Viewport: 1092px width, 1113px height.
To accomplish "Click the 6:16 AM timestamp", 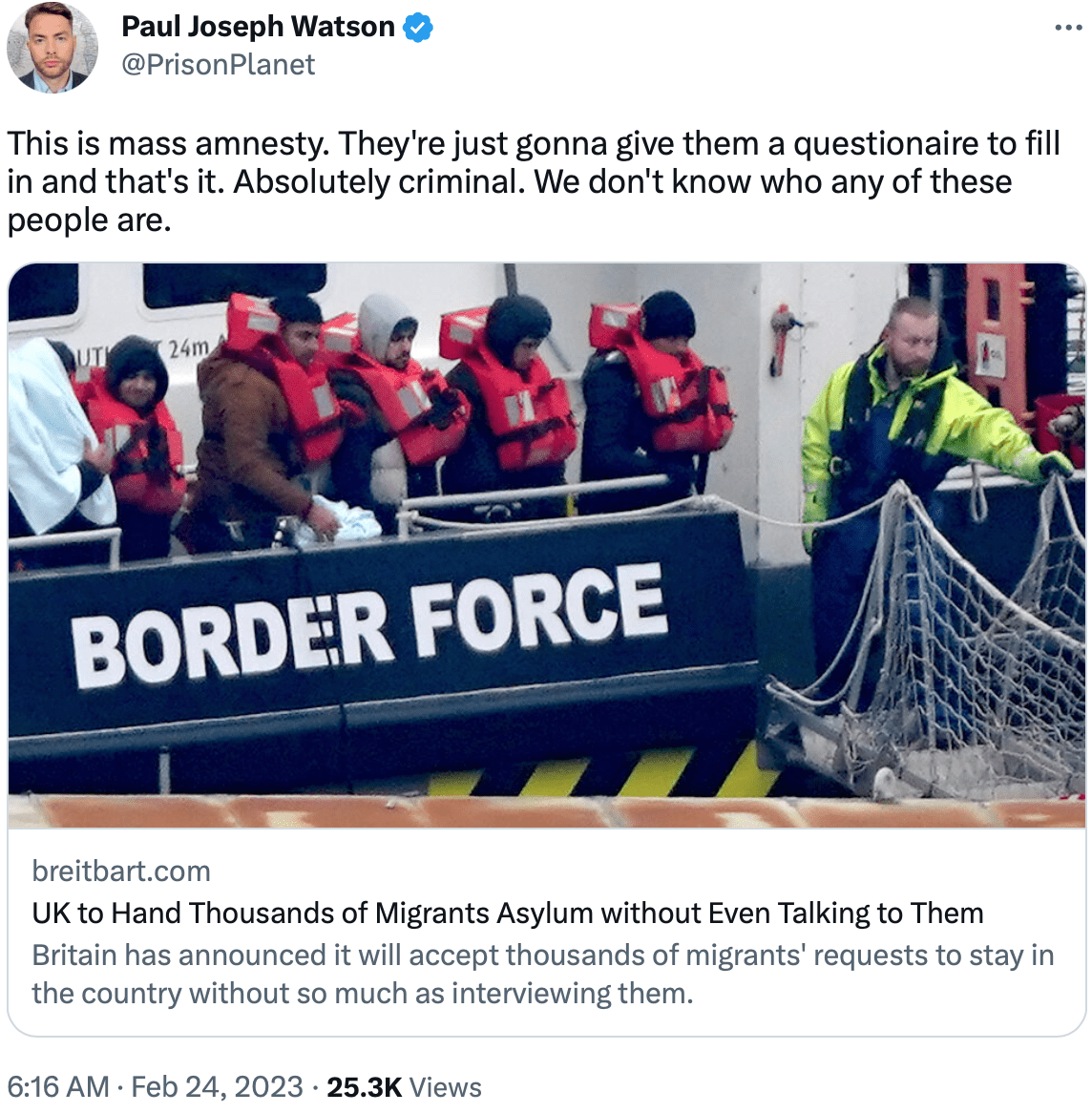I will pos(58,1086).
